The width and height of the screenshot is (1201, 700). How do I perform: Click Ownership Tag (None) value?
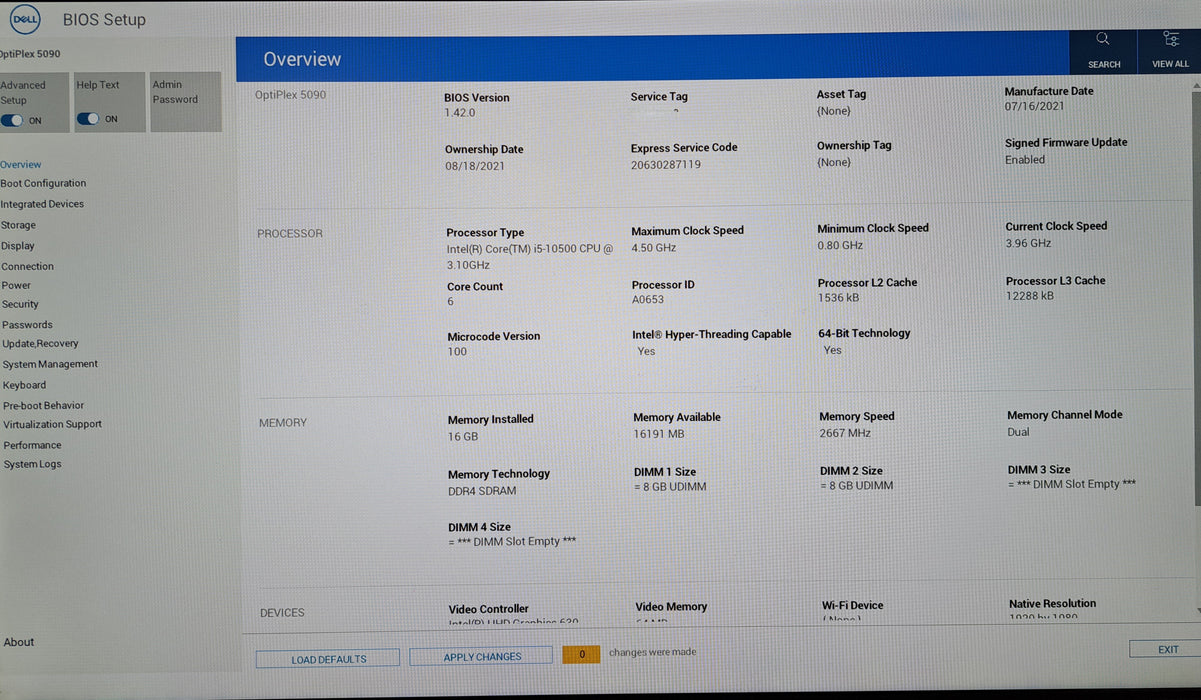tap(834, 162)
